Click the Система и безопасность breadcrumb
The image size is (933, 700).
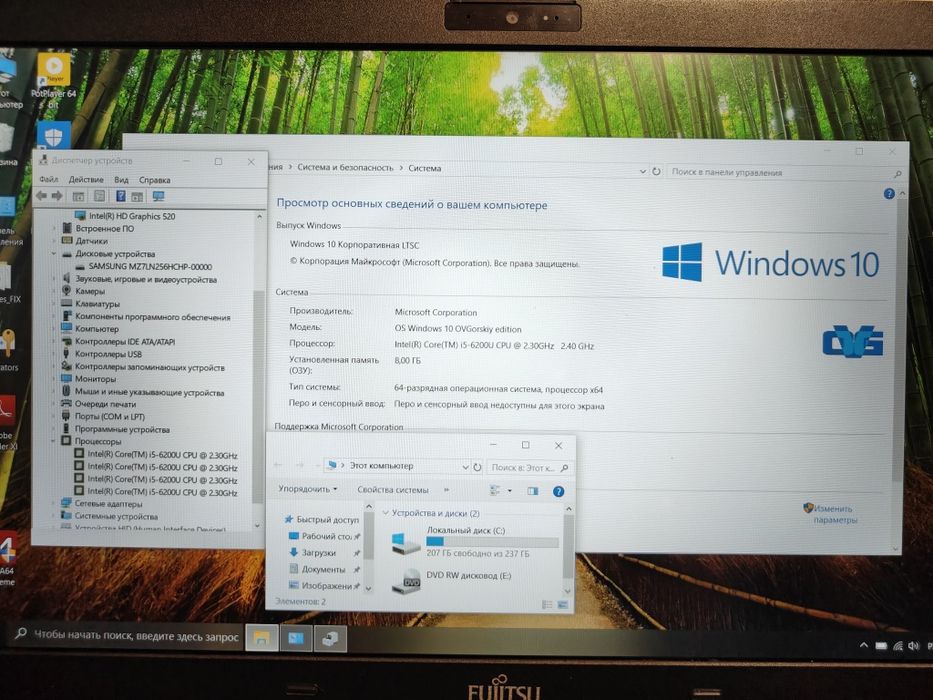coord(345,168)
